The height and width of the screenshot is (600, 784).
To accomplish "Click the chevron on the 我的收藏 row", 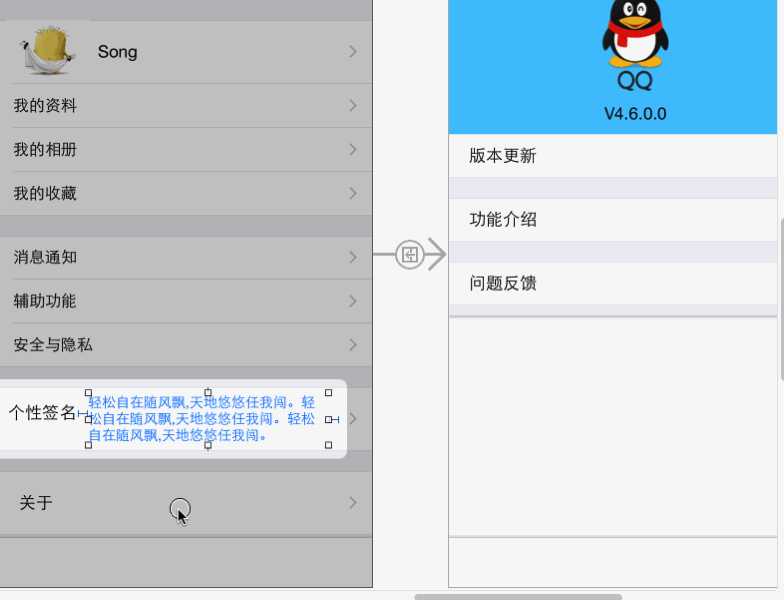I will [353, 193].
